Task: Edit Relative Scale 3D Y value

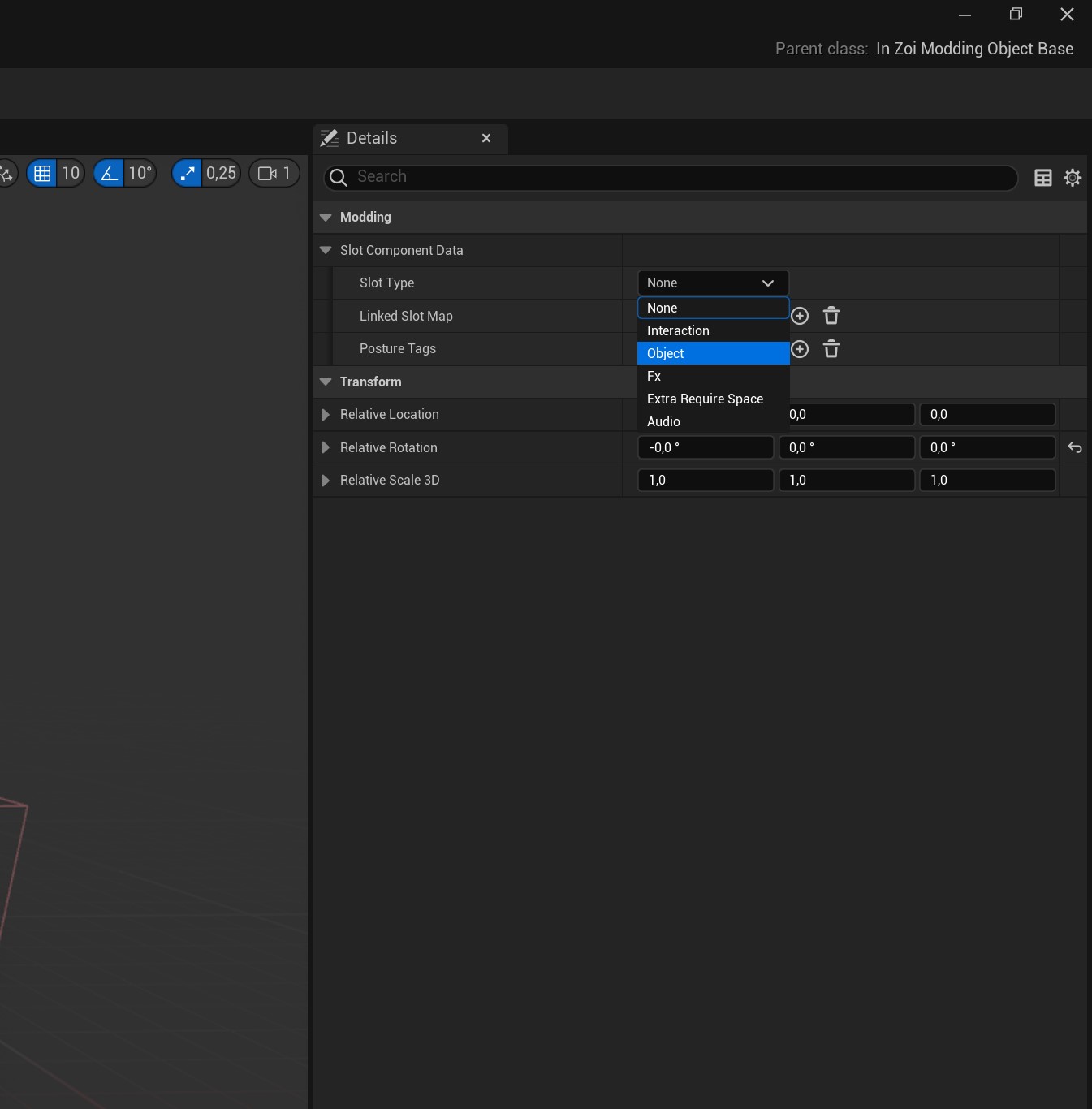Action: coord(847,480)
